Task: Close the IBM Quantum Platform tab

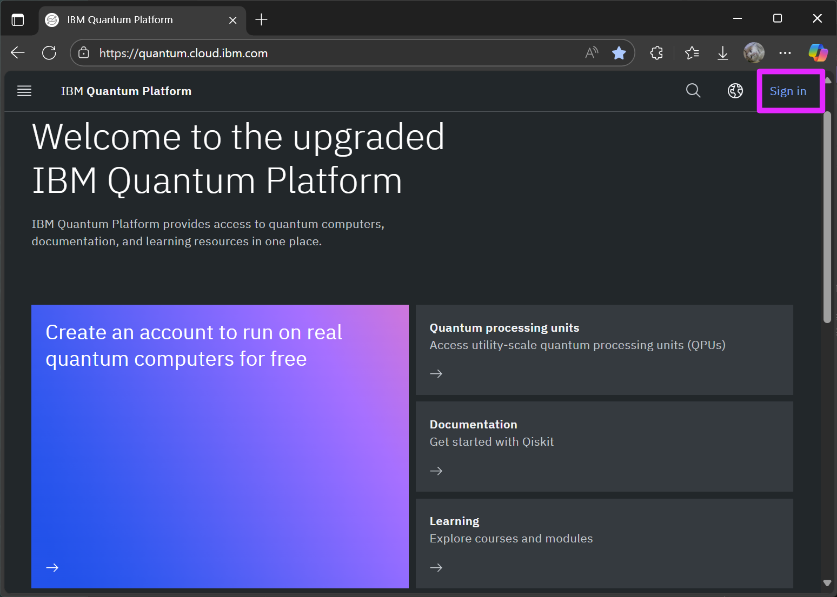Action: click(x=233, y=20)
